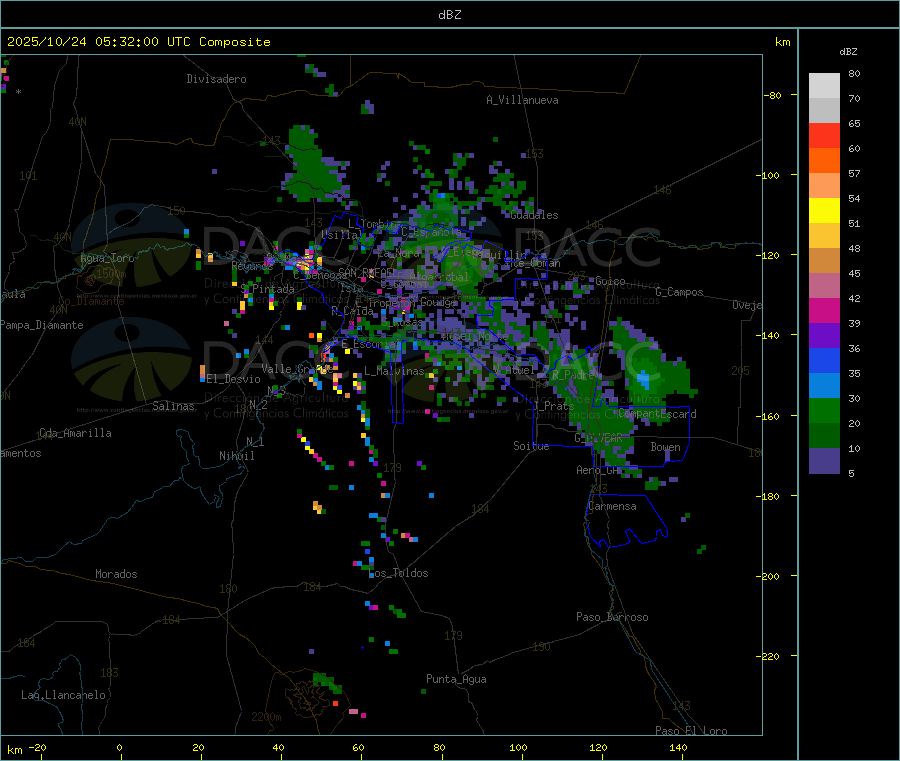This screenshot has width=900, height=761.
Task: Click the Valle_Grande location label
Action: click(295, 369)
